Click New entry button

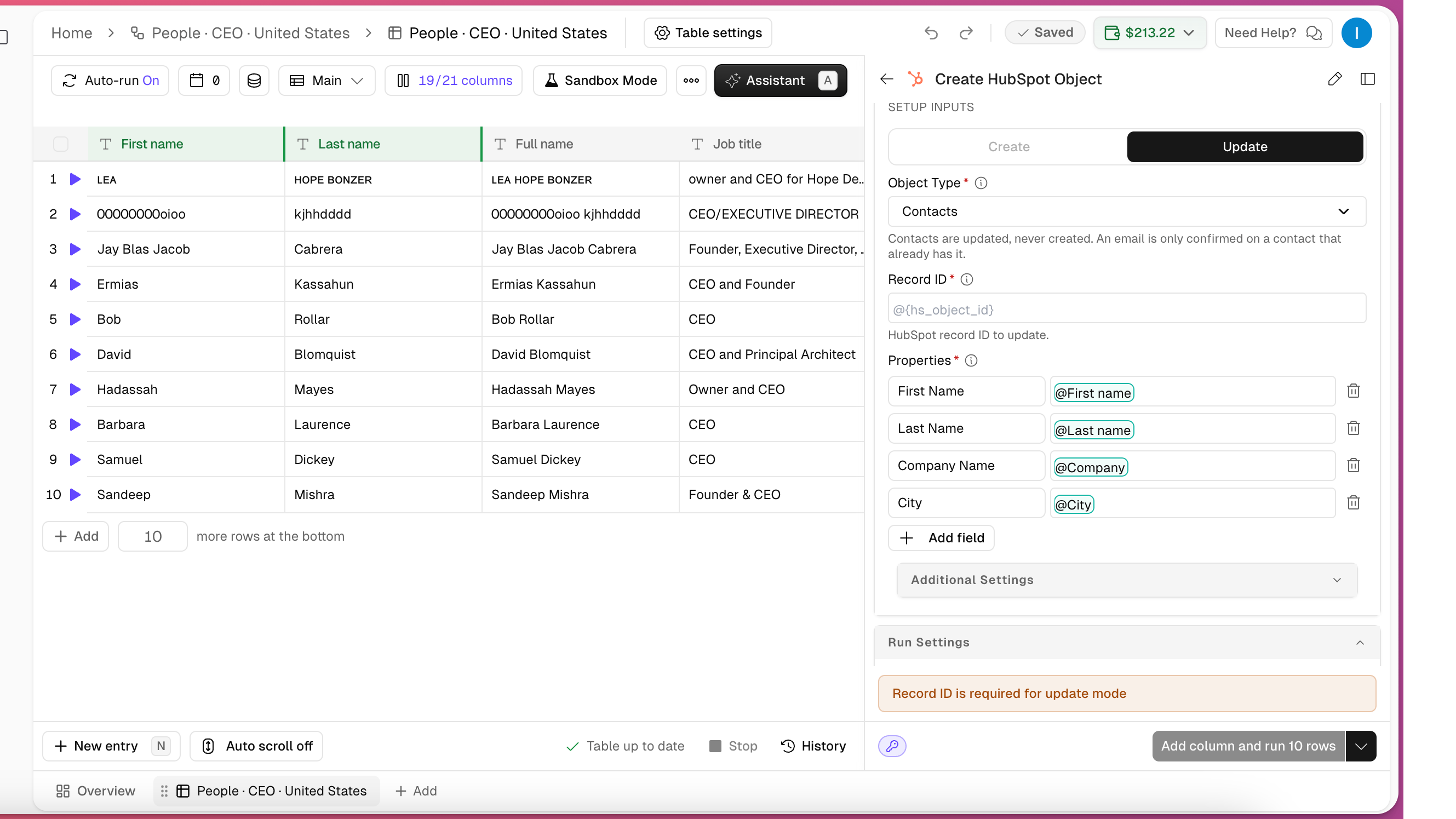(111, 746)
